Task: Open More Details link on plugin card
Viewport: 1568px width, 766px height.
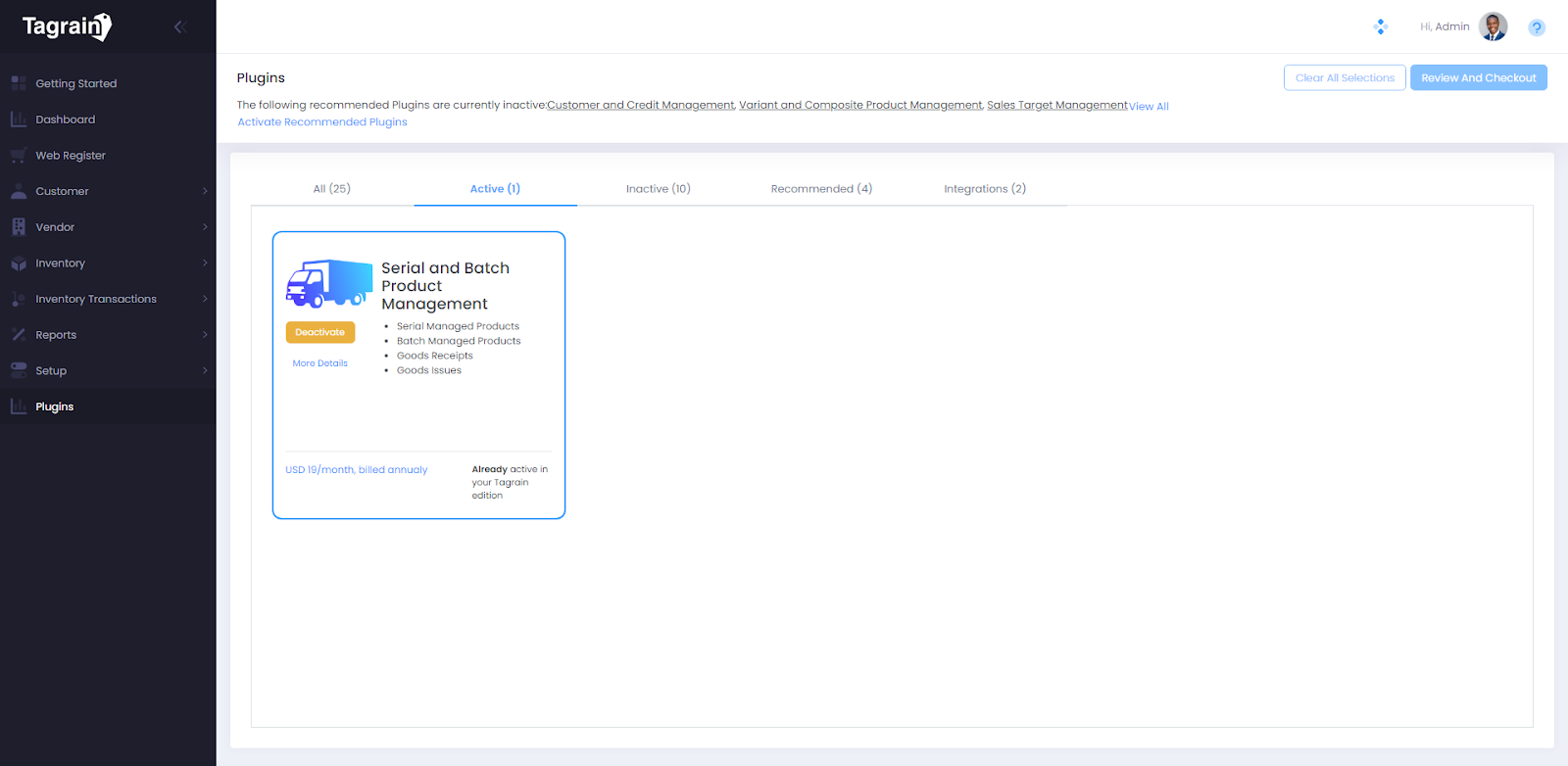Action: point(320,363)
